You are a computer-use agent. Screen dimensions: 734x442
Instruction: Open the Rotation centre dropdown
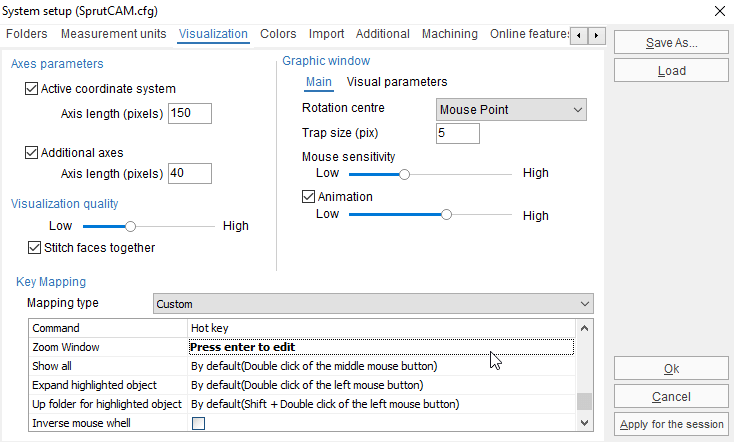click(511, 110)
